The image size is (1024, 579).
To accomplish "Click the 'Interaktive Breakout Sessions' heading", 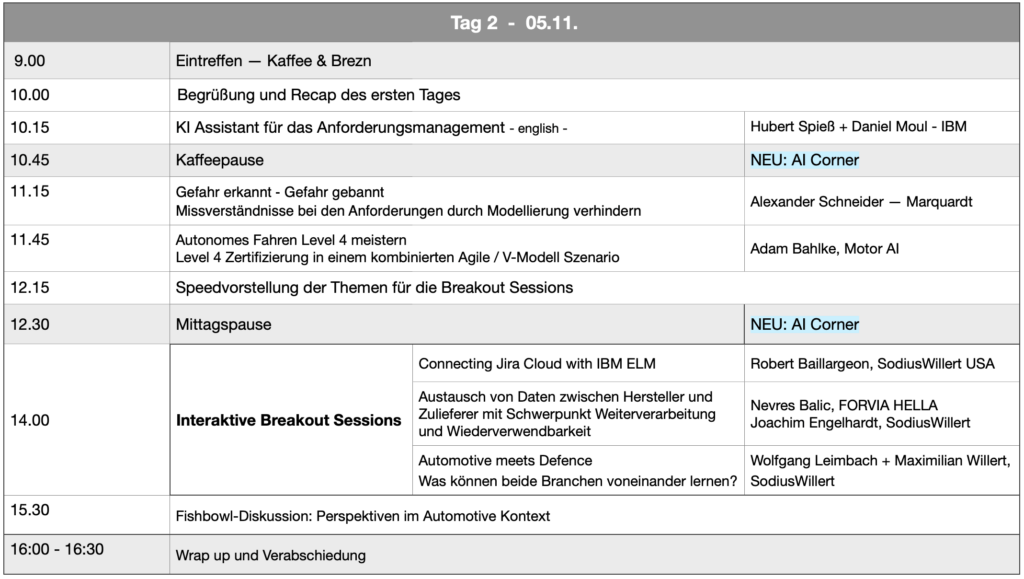I will click(x=288, y=420).
